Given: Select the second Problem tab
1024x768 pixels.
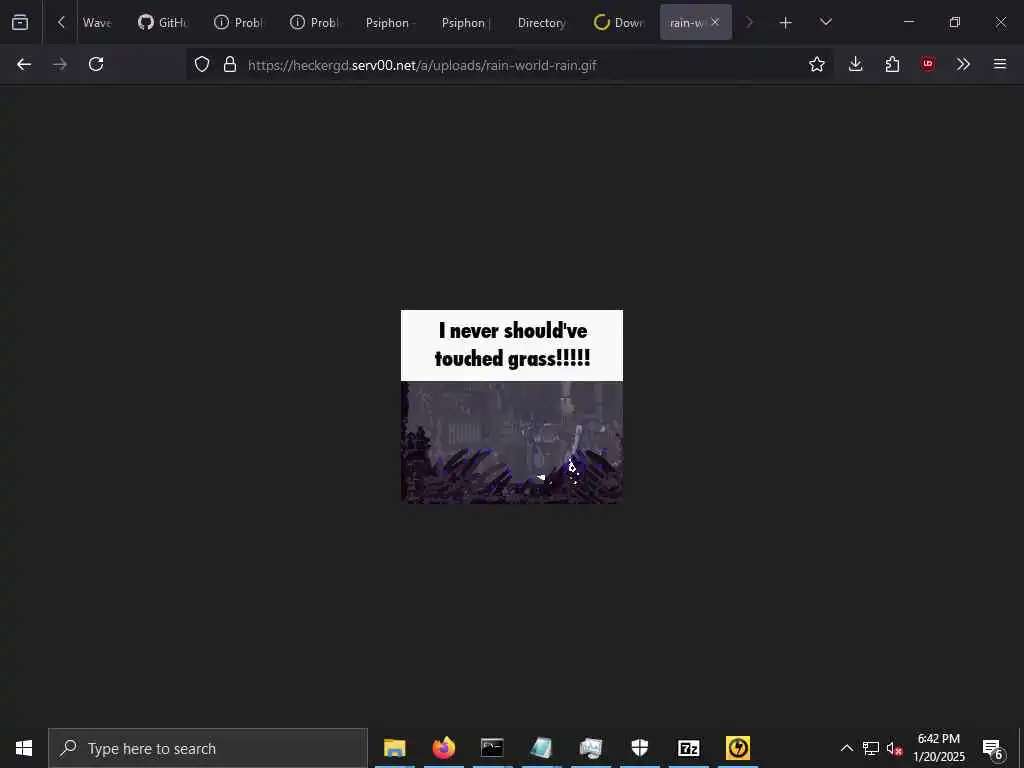Looking at the screenshot, I should click(315, 23).
